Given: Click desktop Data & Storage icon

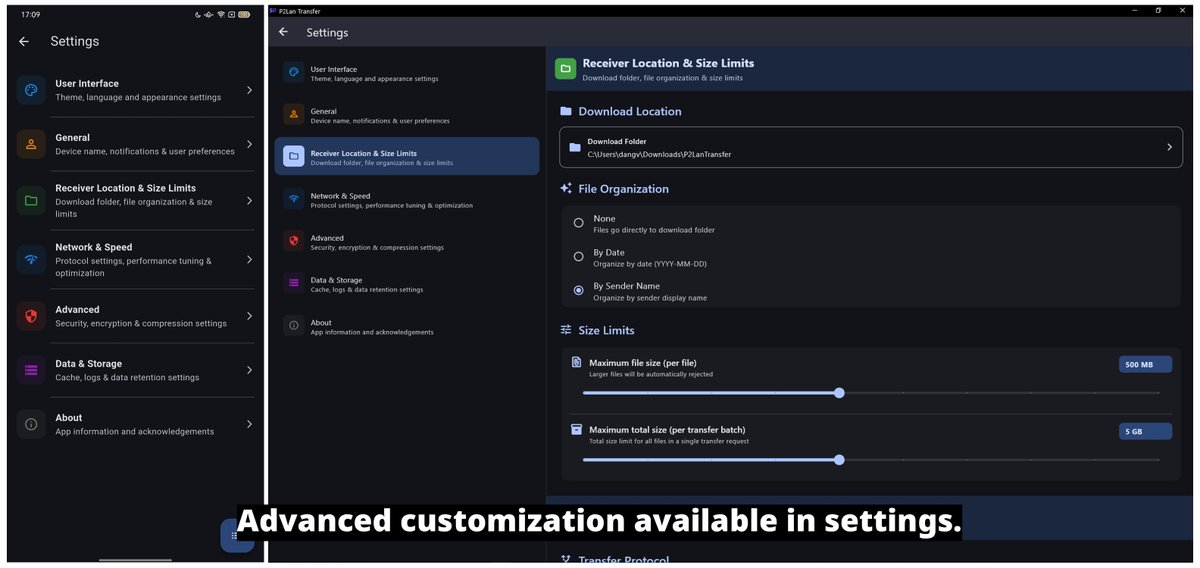Looking at the screenshot, I should pyautogui.click(x=293, y=283).
